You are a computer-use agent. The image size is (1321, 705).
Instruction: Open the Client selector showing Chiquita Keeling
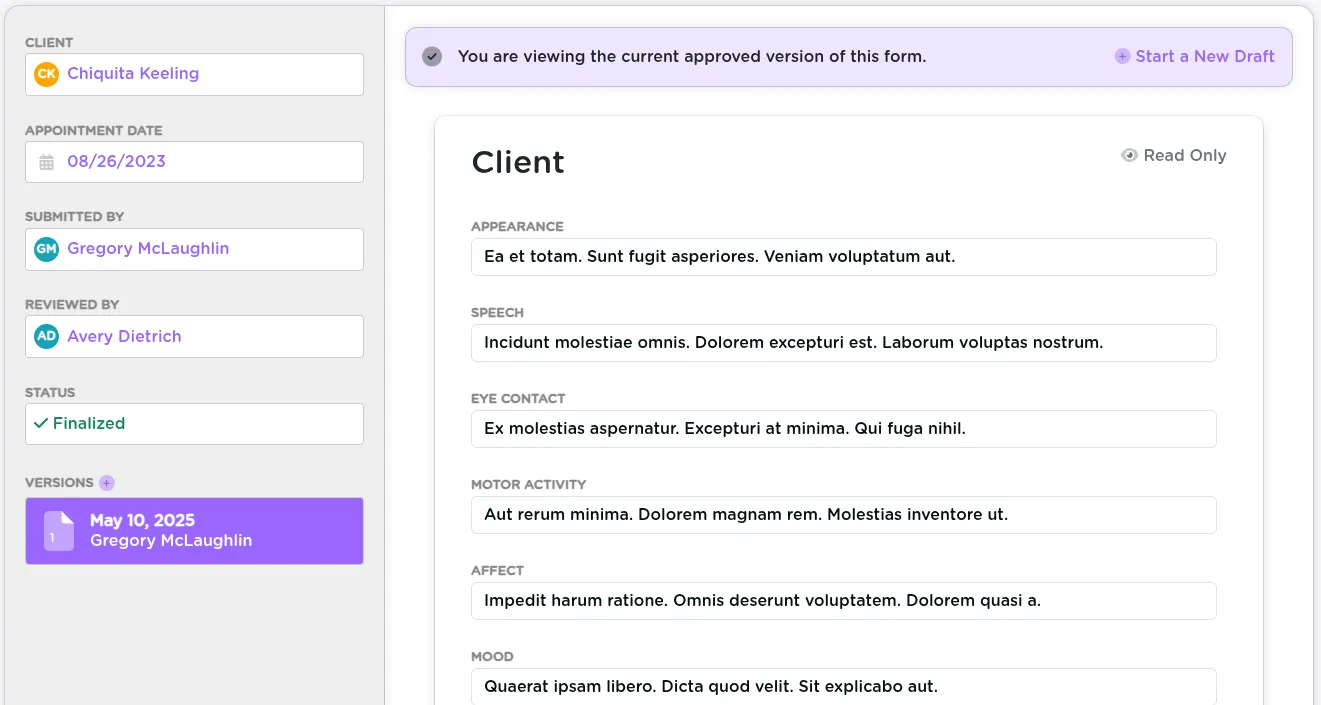tap(194, 74)
